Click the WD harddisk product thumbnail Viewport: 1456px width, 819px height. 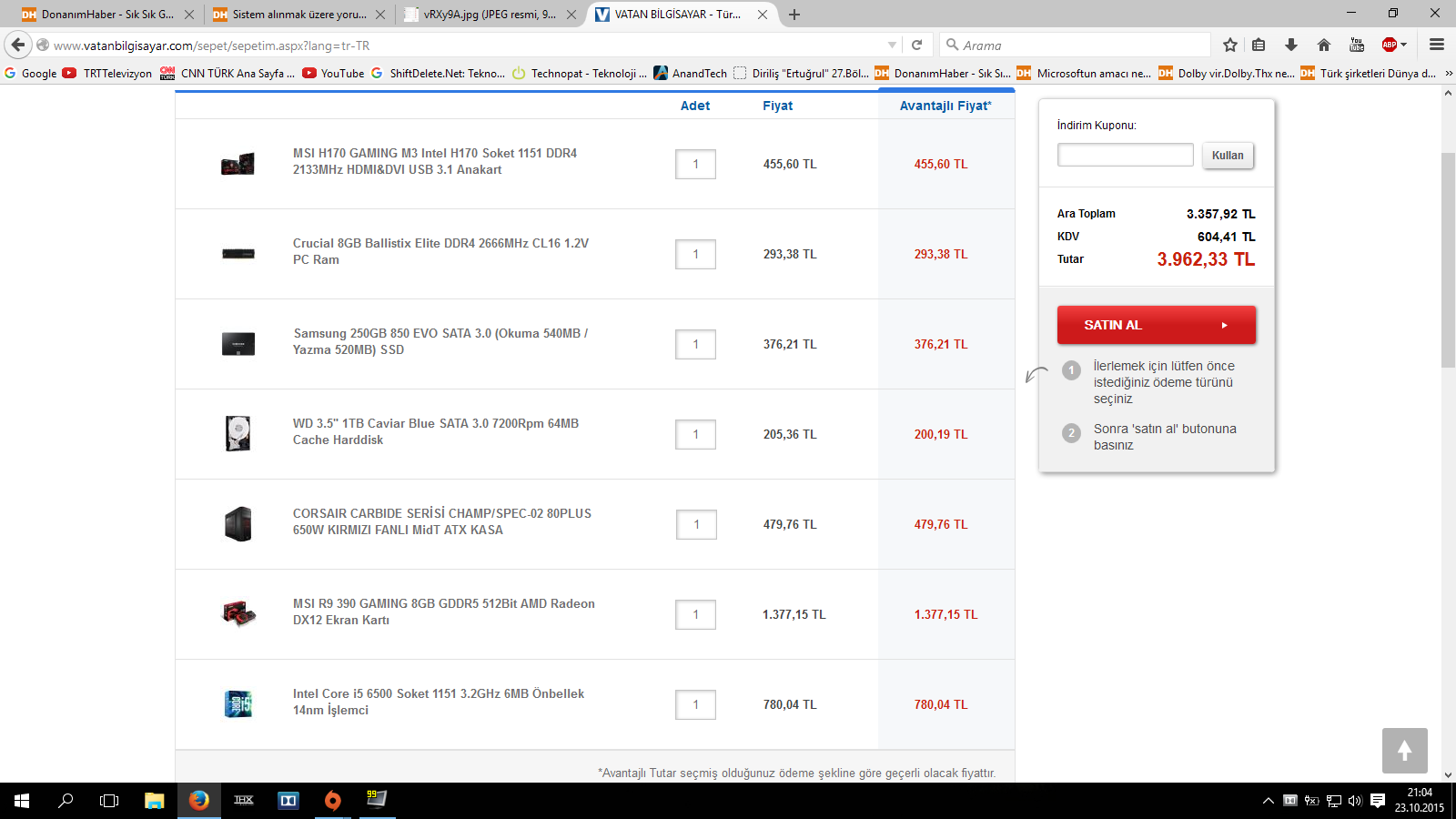pos(238,434)
